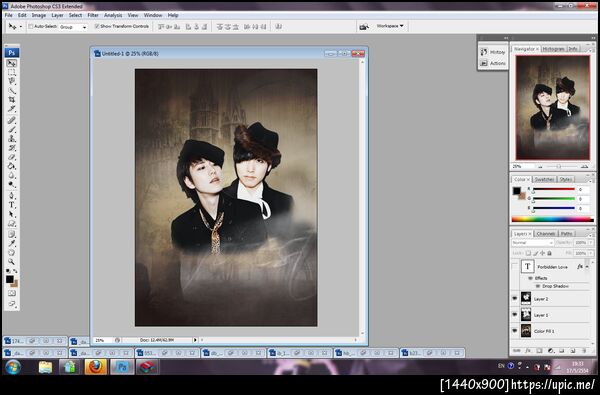
Task: Select the Slice tool
Action: pyautogui.click(x=11, y=109)
